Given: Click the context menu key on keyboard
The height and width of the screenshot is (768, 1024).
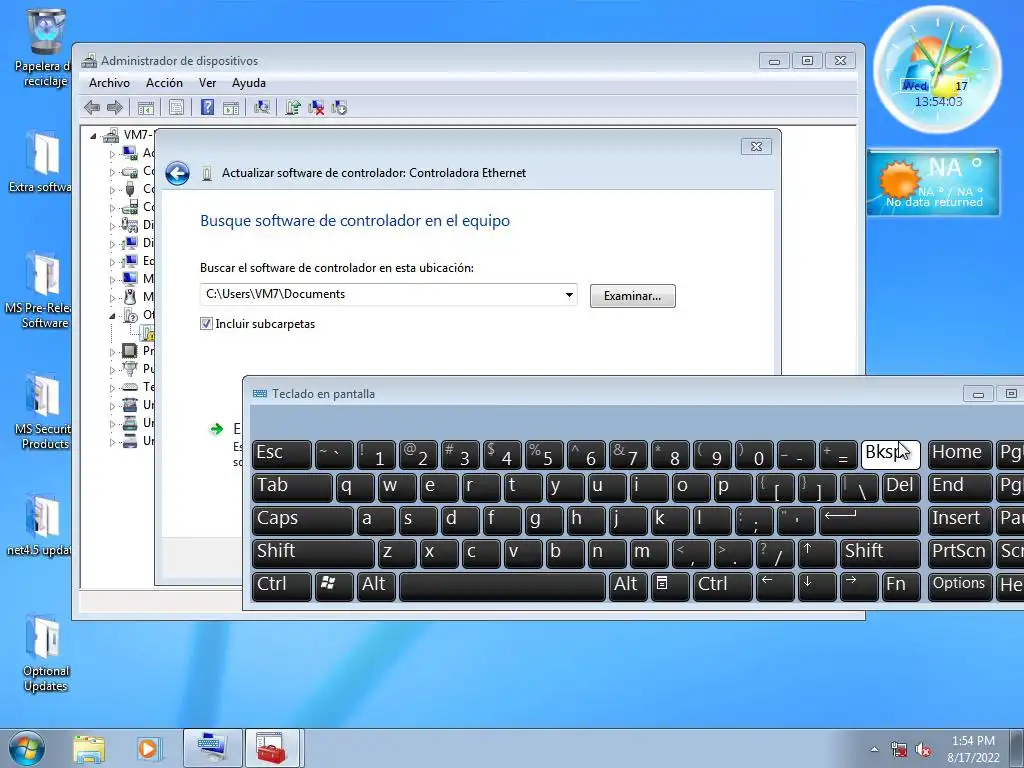Looking at the screenshot, I should click(669, 584).
